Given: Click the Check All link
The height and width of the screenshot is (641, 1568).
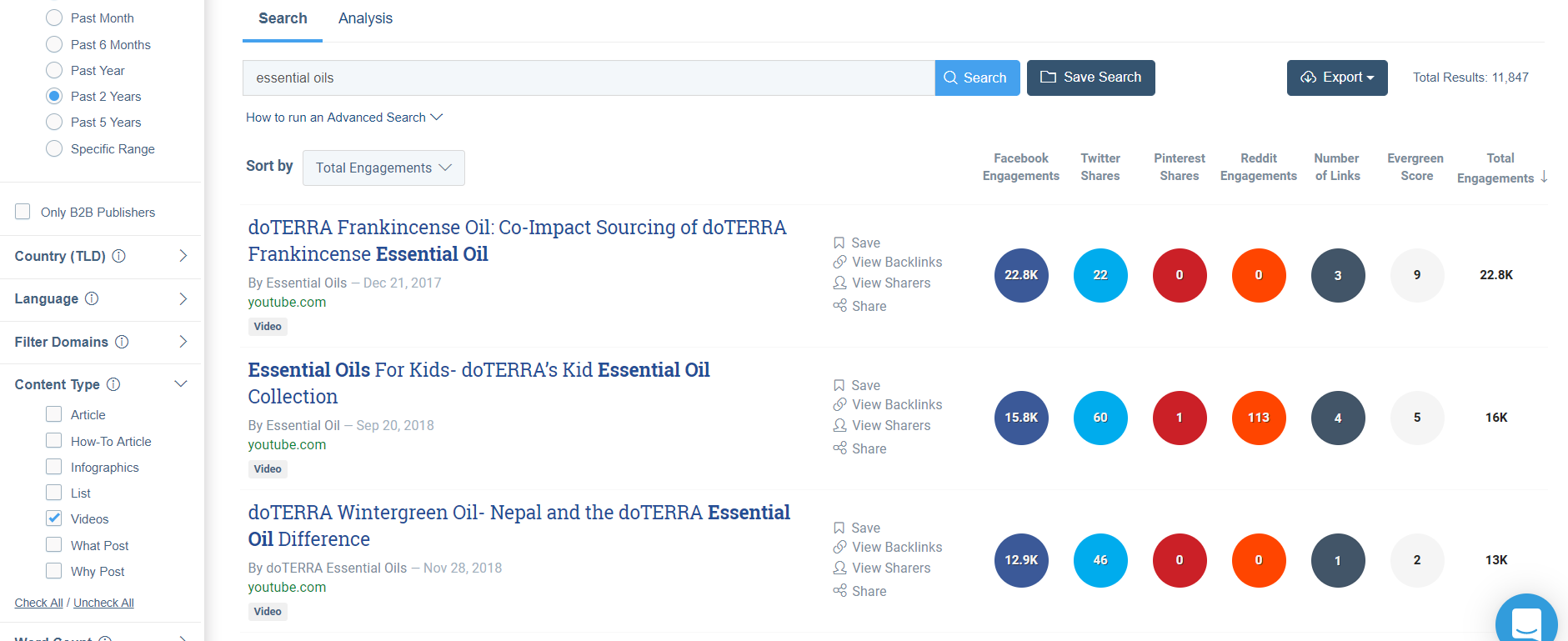Looking at the screenshot, I should (x=38, y=603).
